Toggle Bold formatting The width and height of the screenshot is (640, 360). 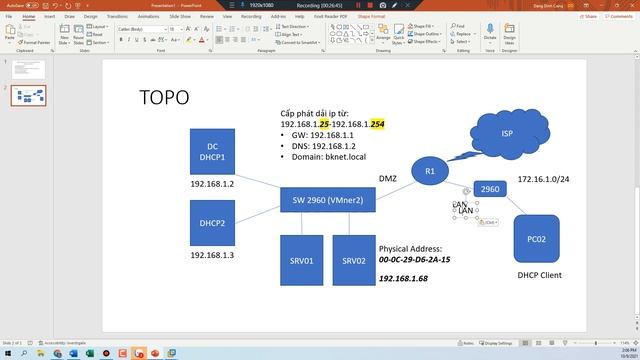[x=121, y=40]
